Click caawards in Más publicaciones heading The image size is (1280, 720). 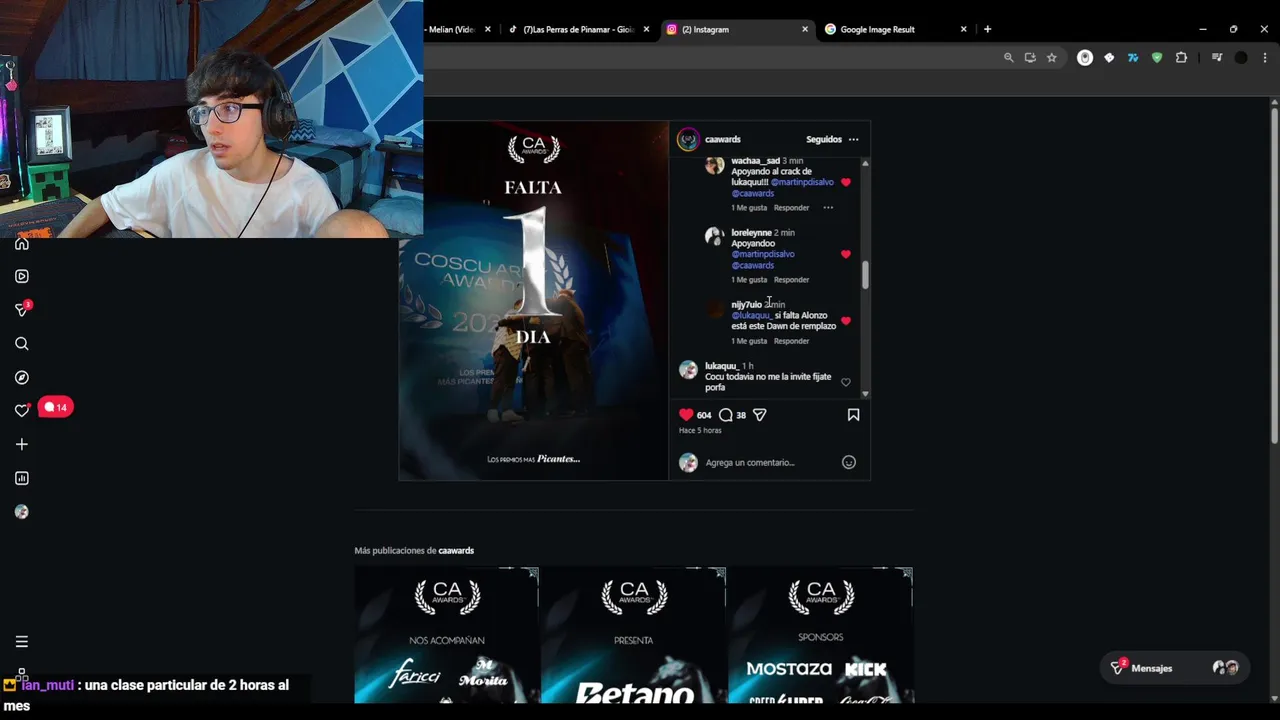[456, 551]
